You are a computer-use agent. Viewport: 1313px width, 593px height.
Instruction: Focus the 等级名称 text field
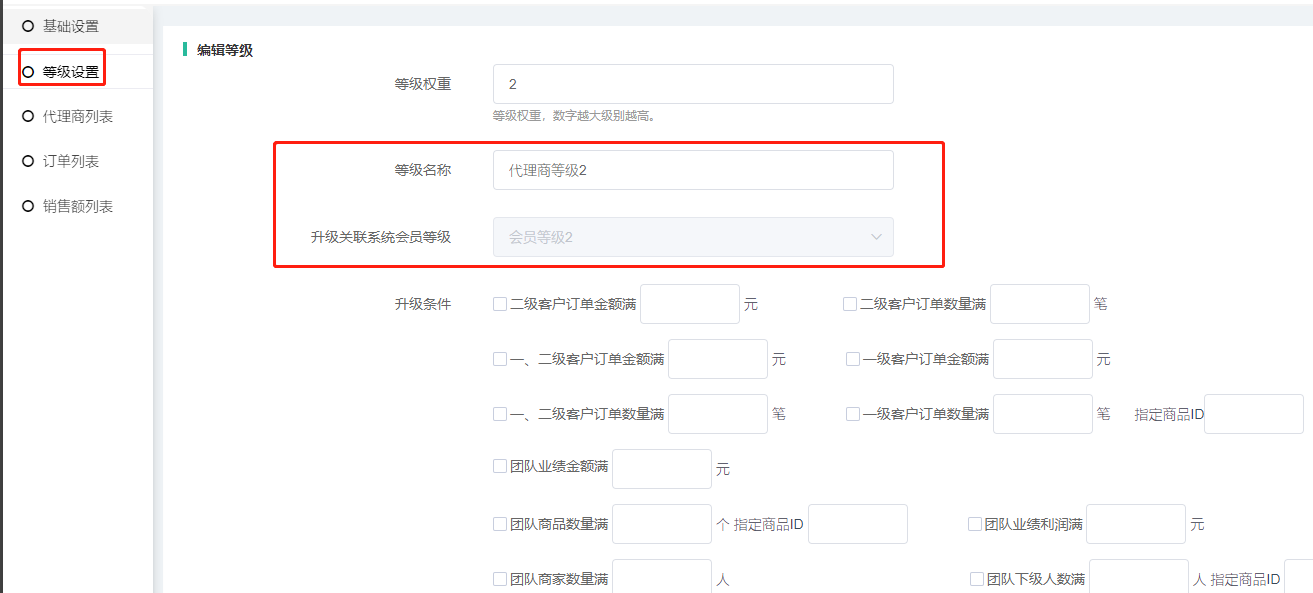pos(693,170)
